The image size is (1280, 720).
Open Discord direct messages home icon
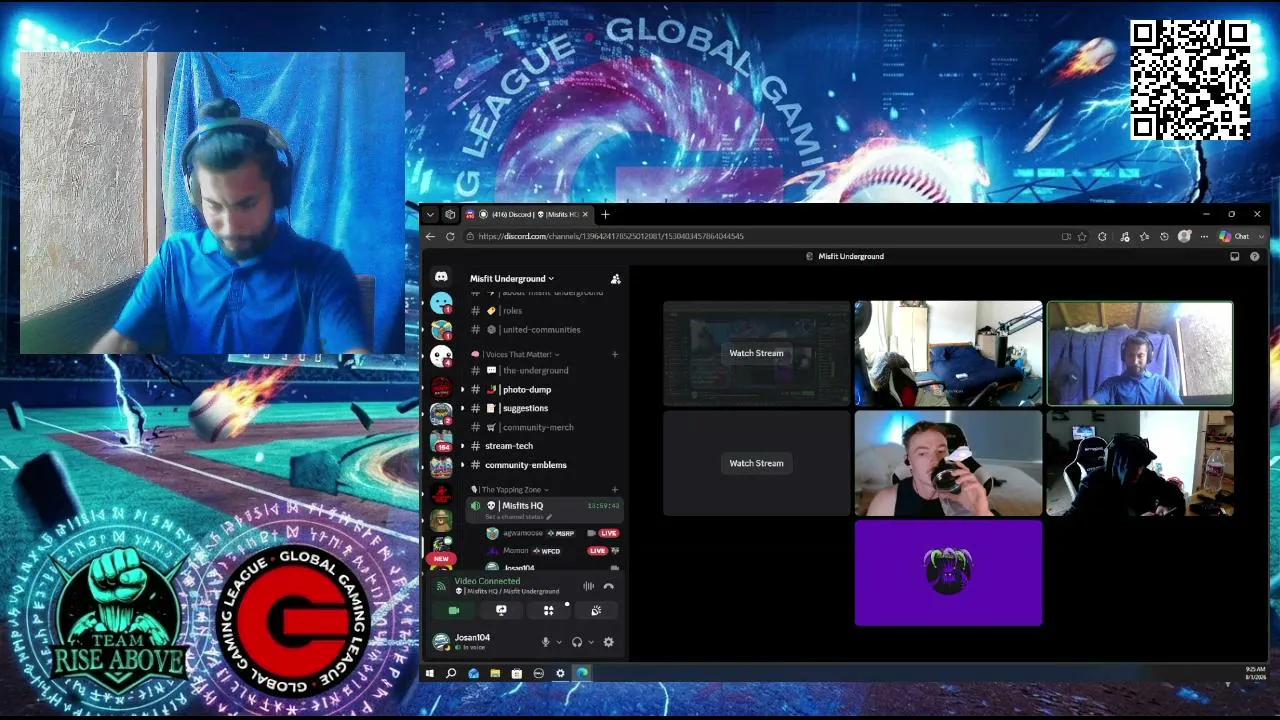[x=441, y=277]
